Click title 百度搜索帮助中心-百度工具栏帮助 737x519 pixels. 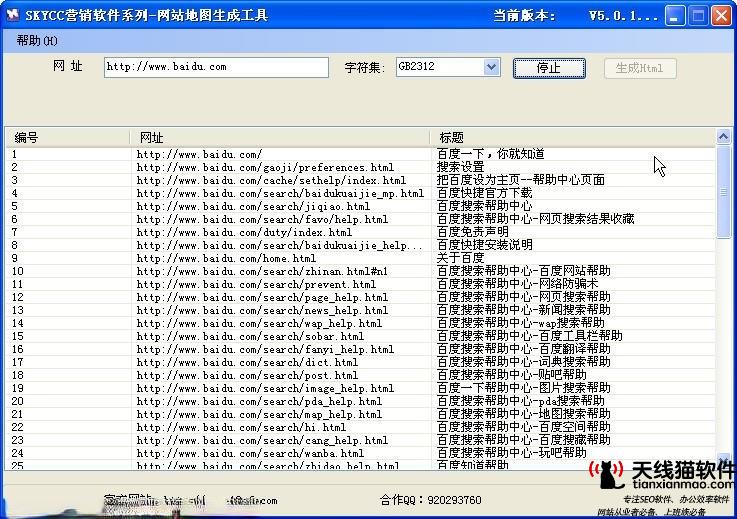click(529, 336)
